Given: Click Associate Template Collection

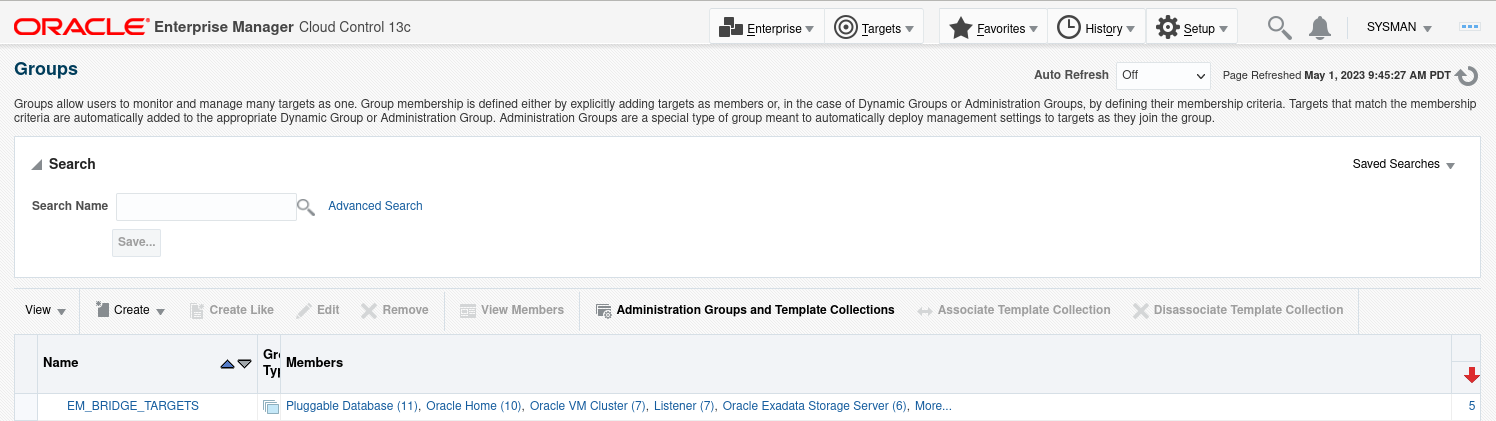Looking at the screenshot, I should coord(1014,310).
